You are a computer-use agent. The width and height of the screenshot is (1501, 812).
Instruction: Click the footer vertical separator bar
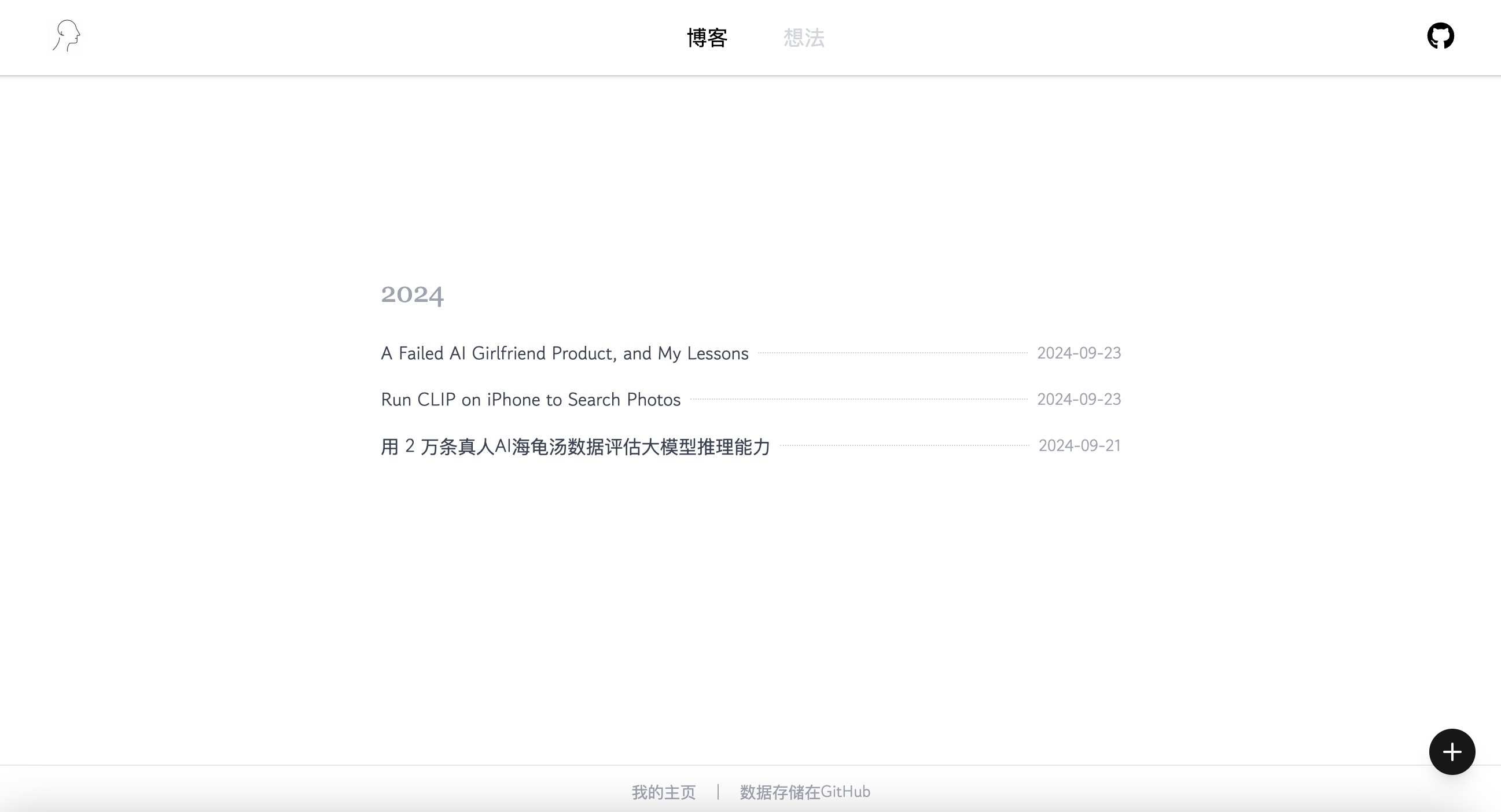(718, 792)
